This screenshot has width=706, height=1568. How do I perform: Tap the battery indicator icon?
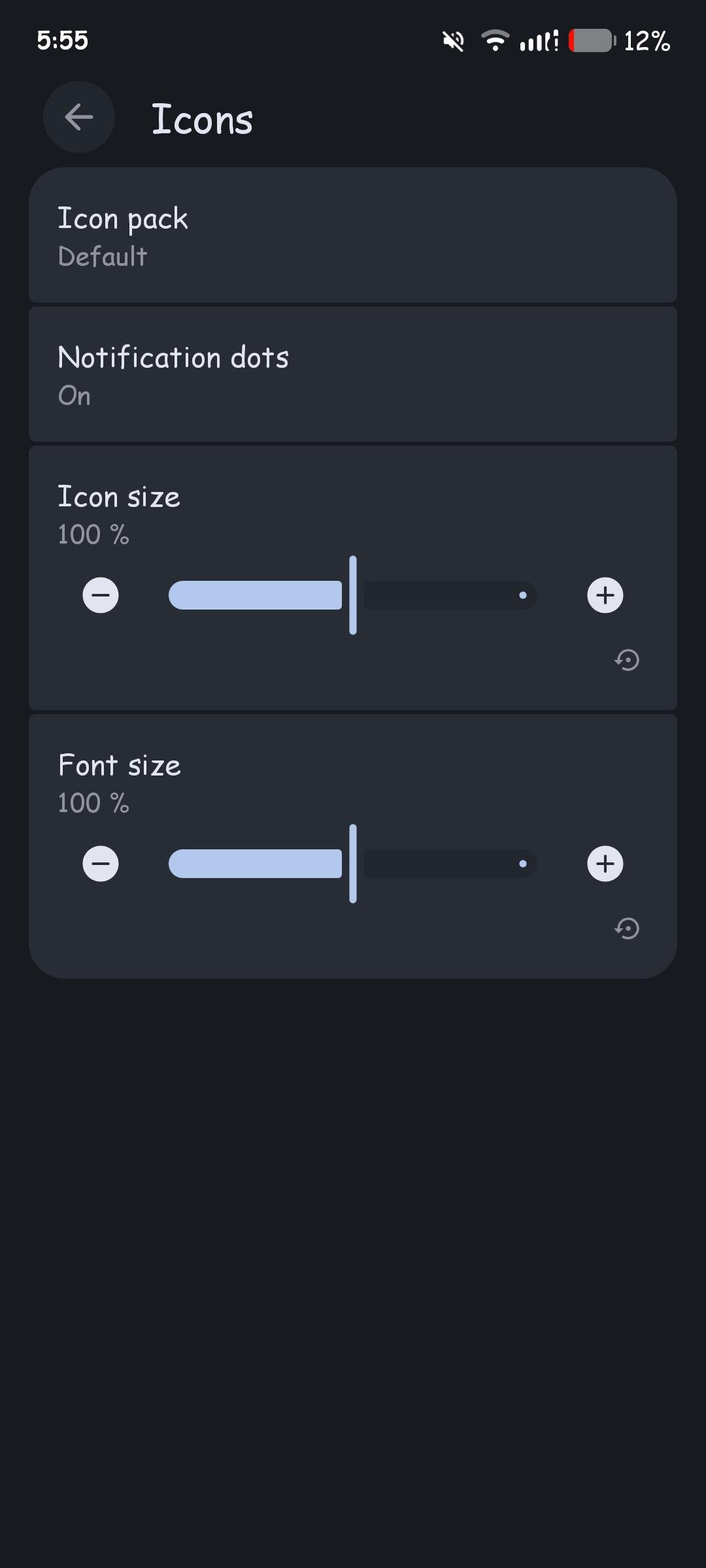[592, 41]
